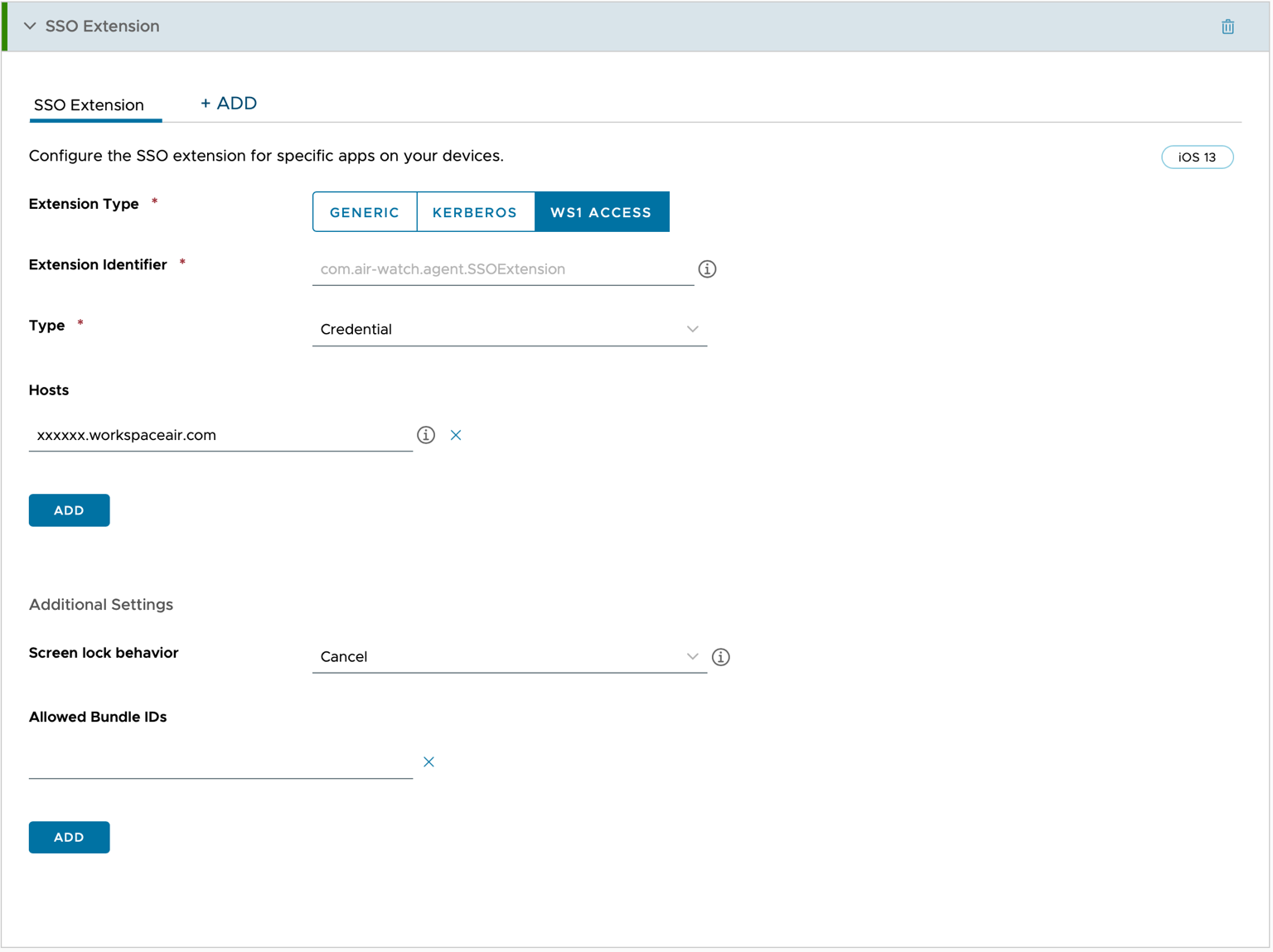Click into the Extension Identifier field

point(502,268)
